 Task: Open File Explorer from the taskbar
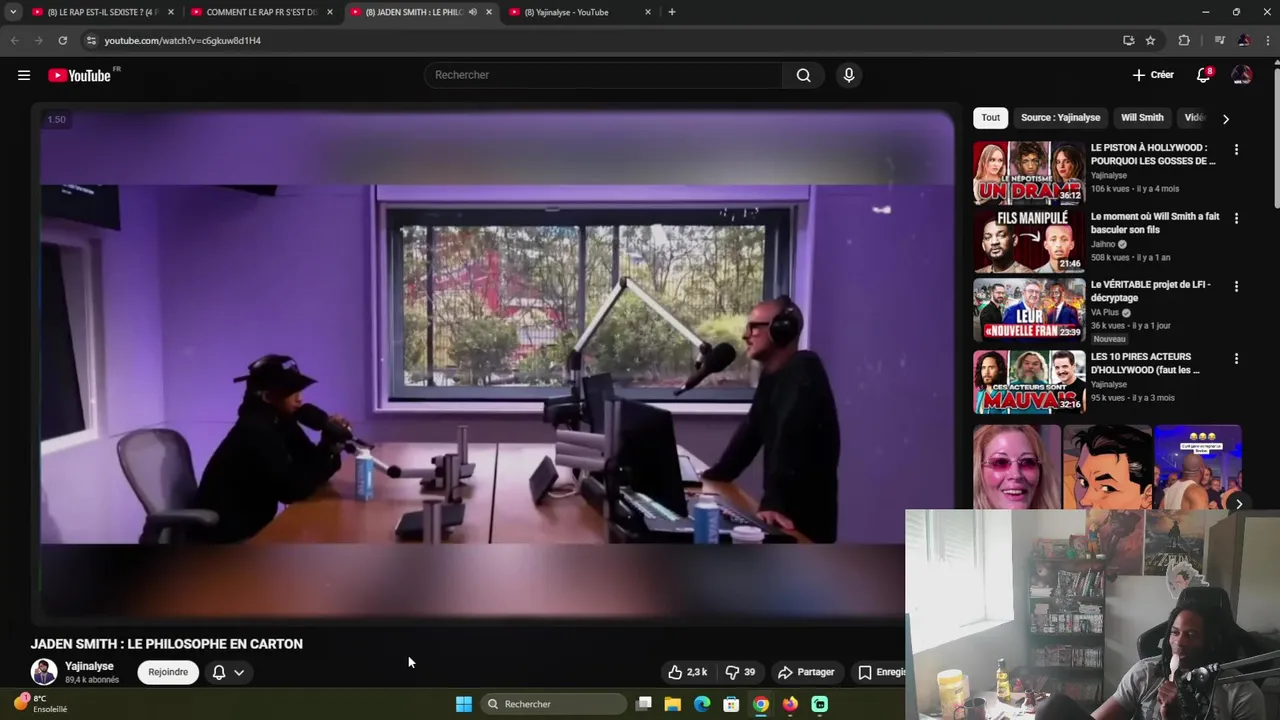tap(673, 704)
